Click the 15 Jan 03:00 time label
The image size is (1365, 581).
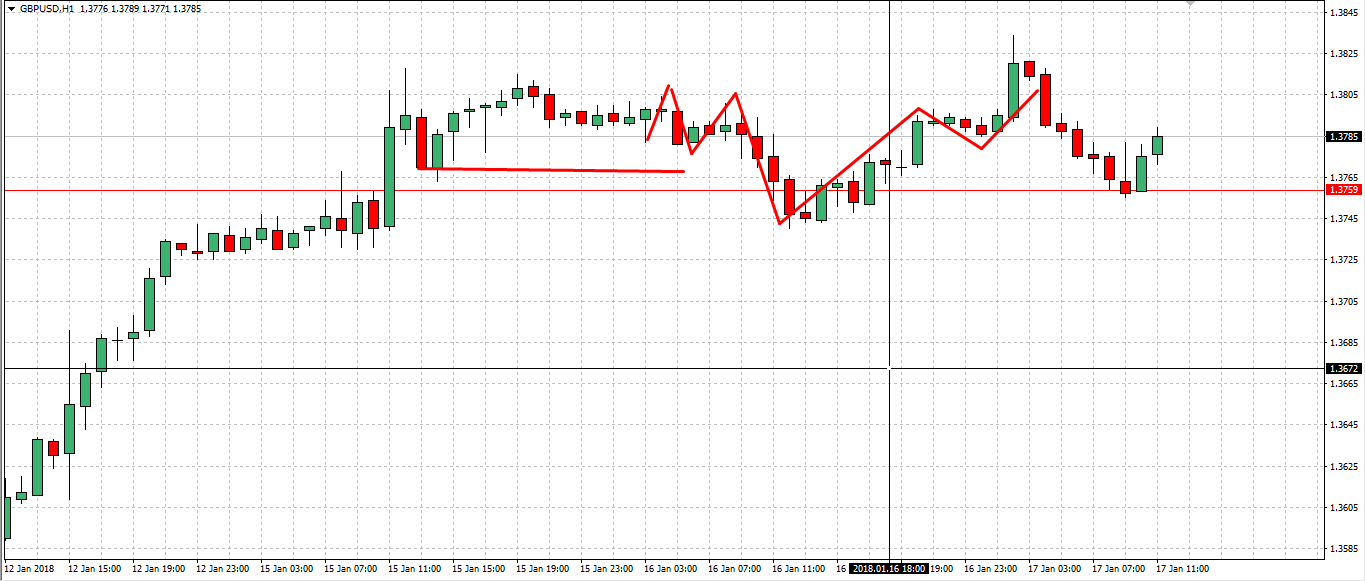click(x=286, y=568)
